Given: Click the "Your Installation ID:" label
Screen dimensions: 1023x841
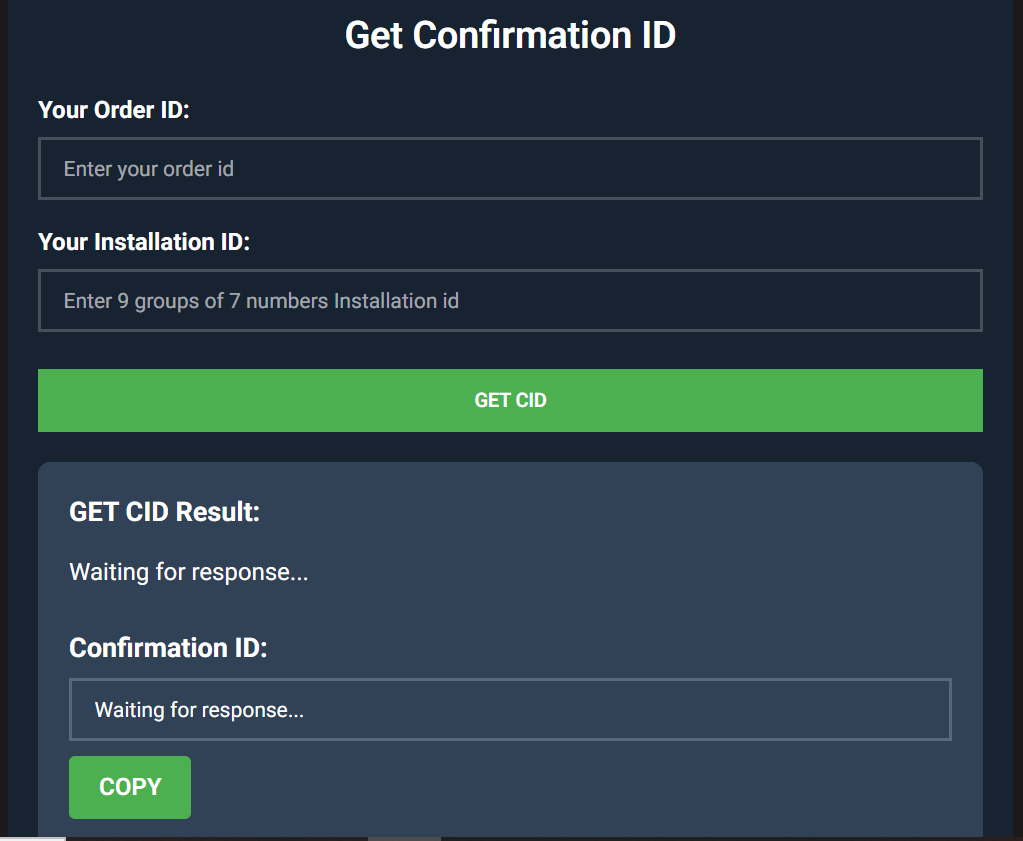Looking at the screenshot, I should pyautogui.click(x=144, y=242).
